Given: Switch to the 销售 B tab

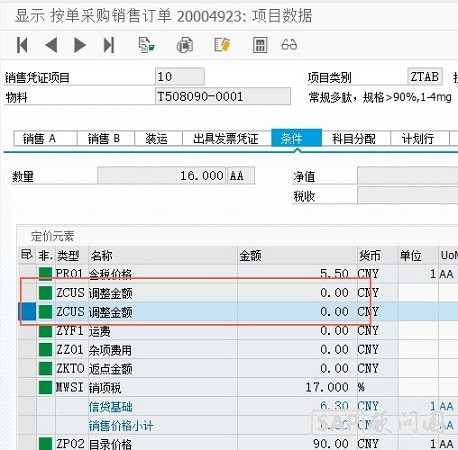Looking at the screenshot, I should tap(106, 139).
